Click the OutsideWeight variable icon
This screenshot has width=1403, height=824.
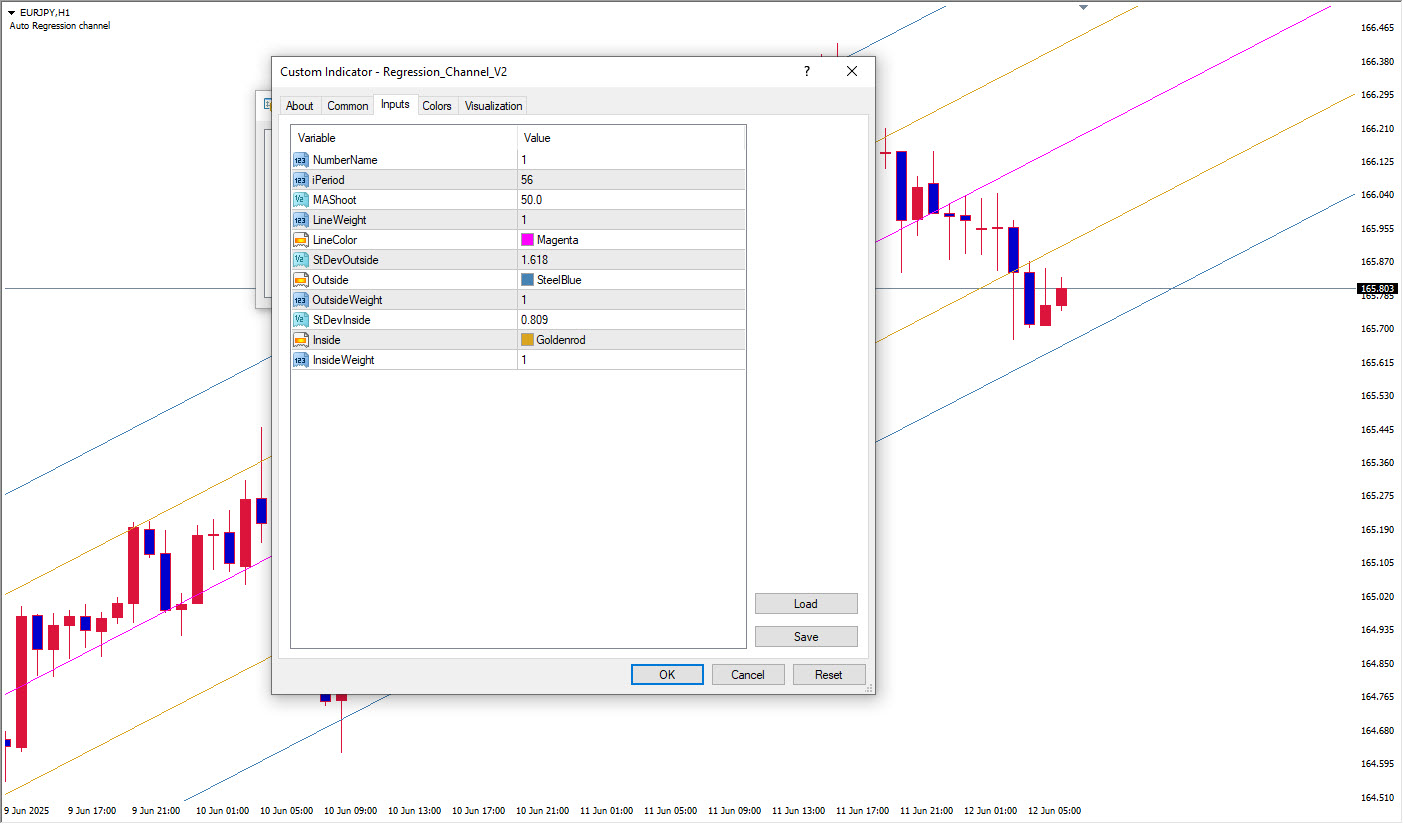click(x=301, y=300)
